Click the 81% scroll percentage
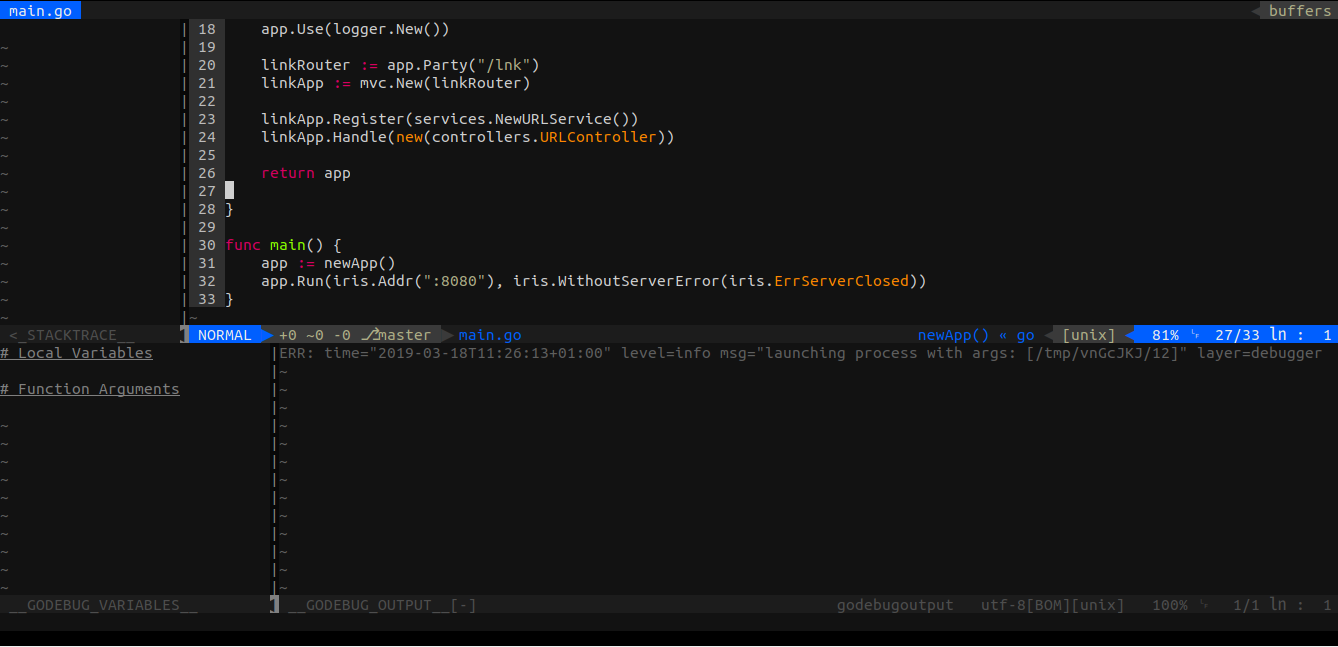1338x647 pixels. point(1165,335)
